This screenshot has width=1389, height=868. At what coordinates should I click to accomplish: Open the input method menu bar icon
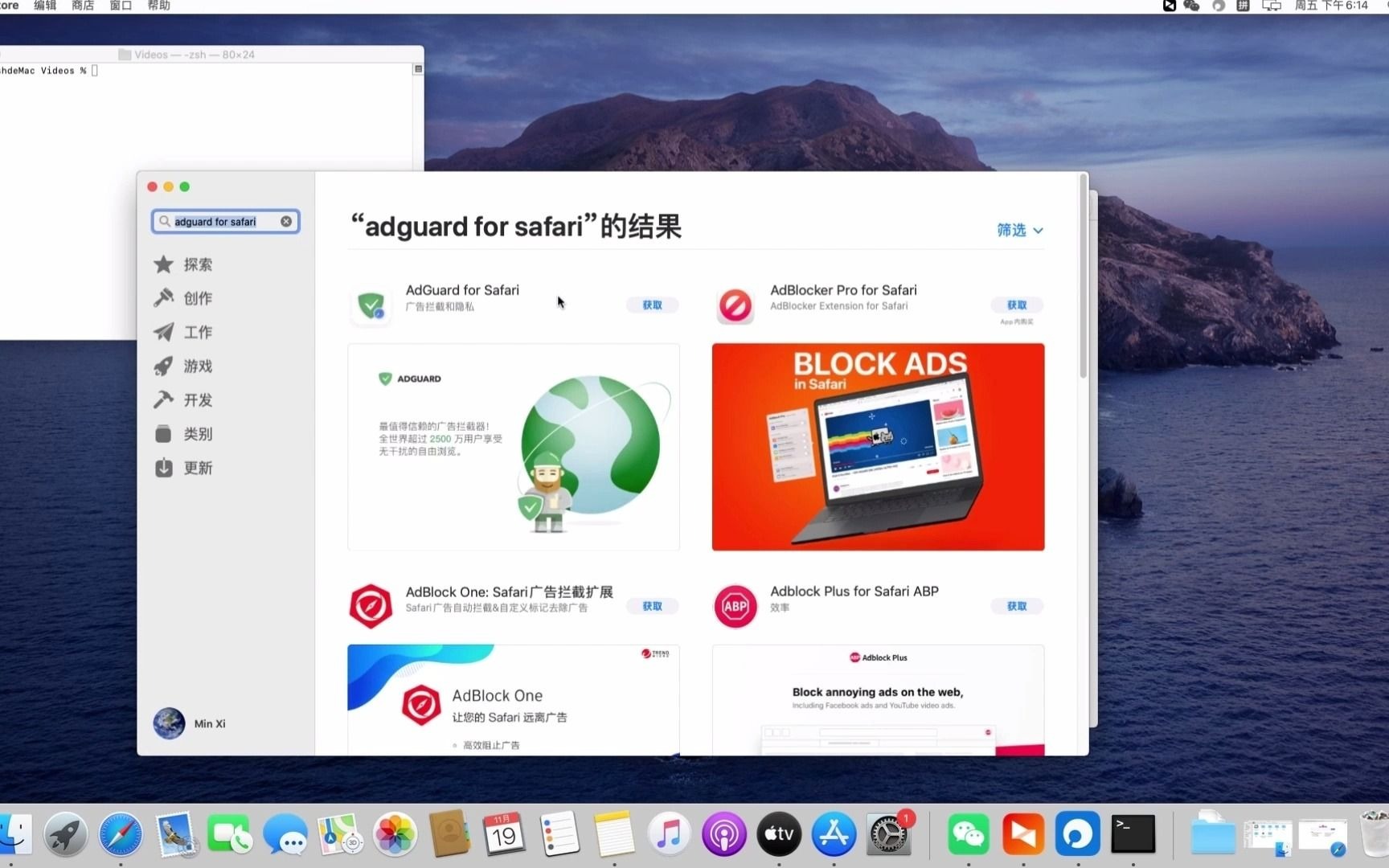point(1243,6)
